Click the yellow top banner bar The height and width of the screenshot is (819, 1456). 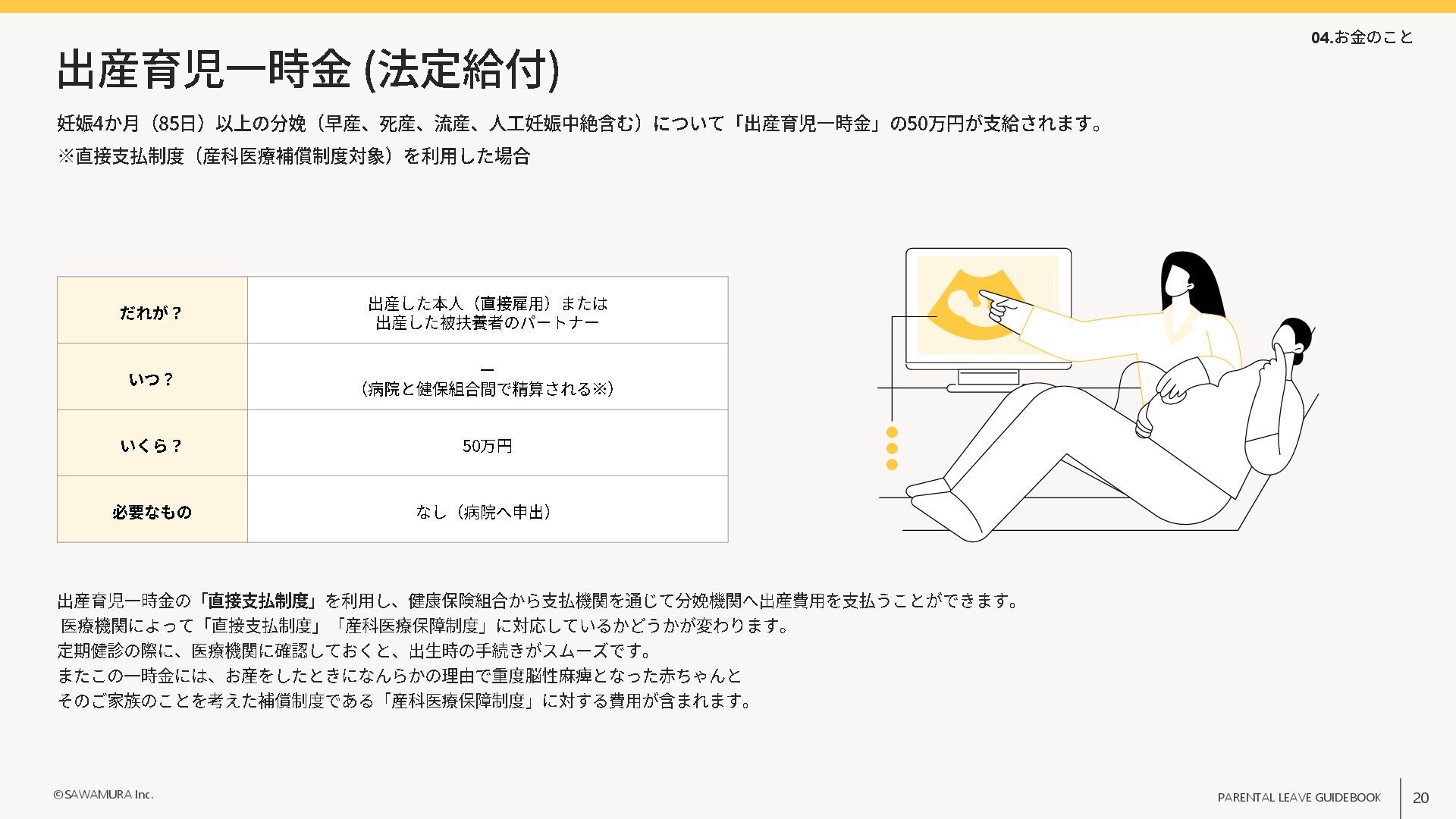pos(728,6)
